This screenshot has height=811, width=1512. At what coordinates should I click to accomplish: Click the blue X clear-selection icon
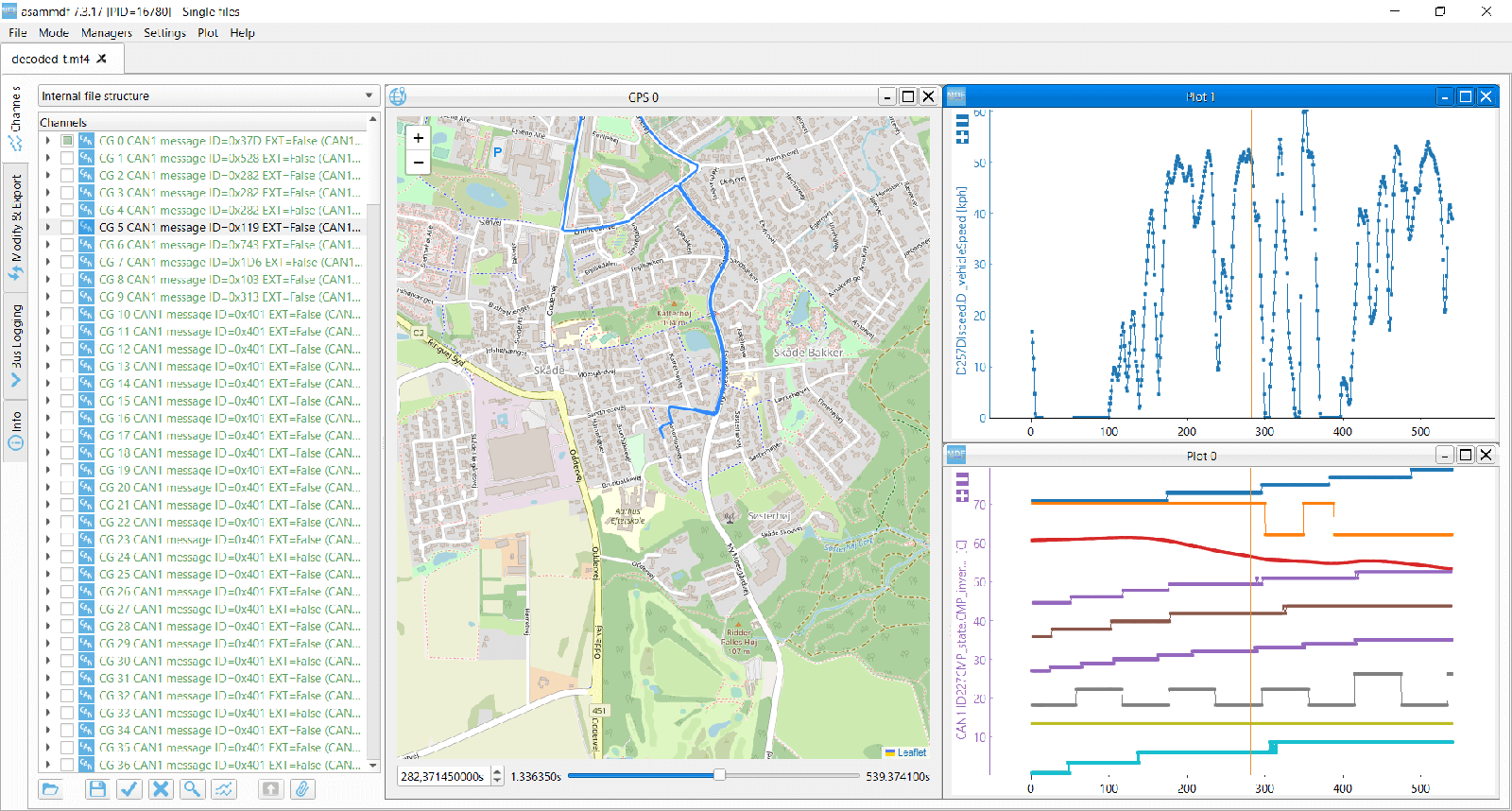[161, 788]
